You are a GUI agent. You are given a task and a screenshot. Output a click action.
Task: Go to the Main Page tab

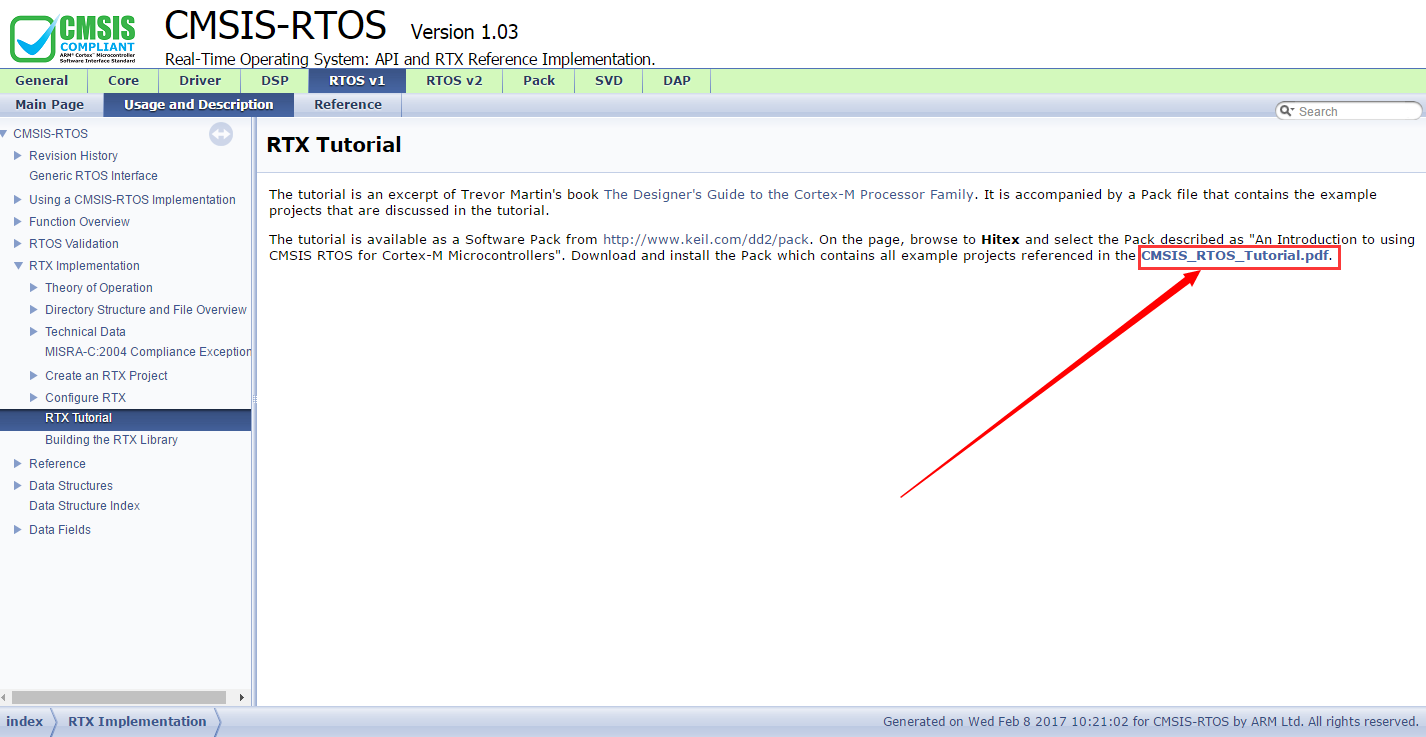[x=50, y=105]
